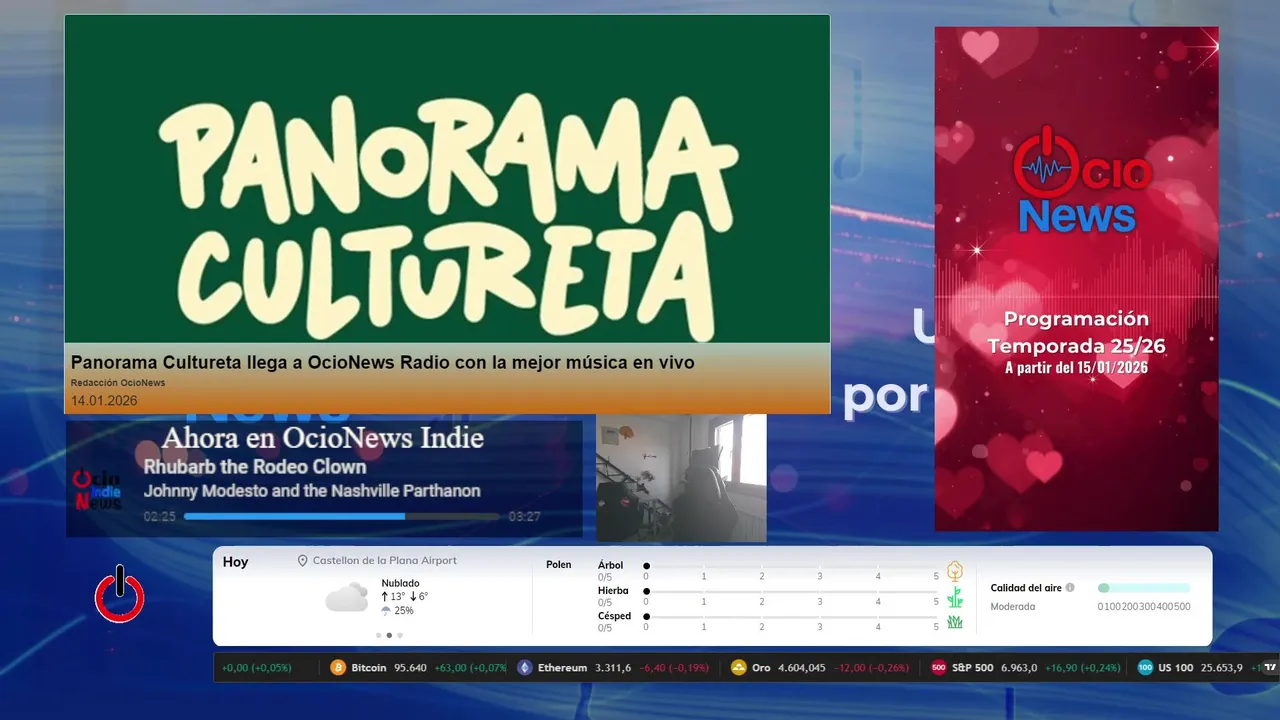Select the first weather carousel dot

point(378,635)
